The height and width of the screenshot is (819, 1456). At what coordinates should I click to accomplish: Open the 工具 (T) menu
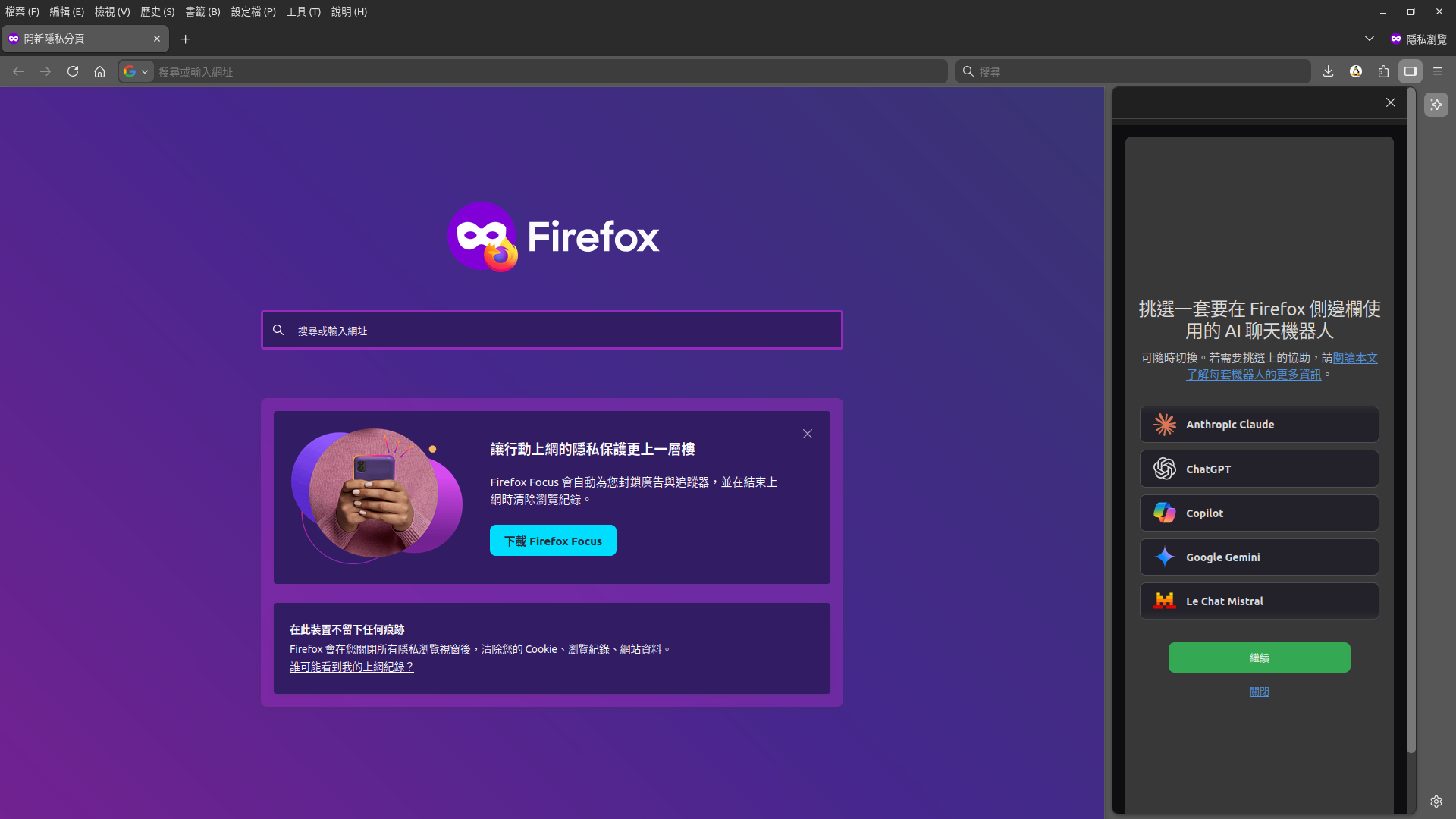[x=303, y=11]
